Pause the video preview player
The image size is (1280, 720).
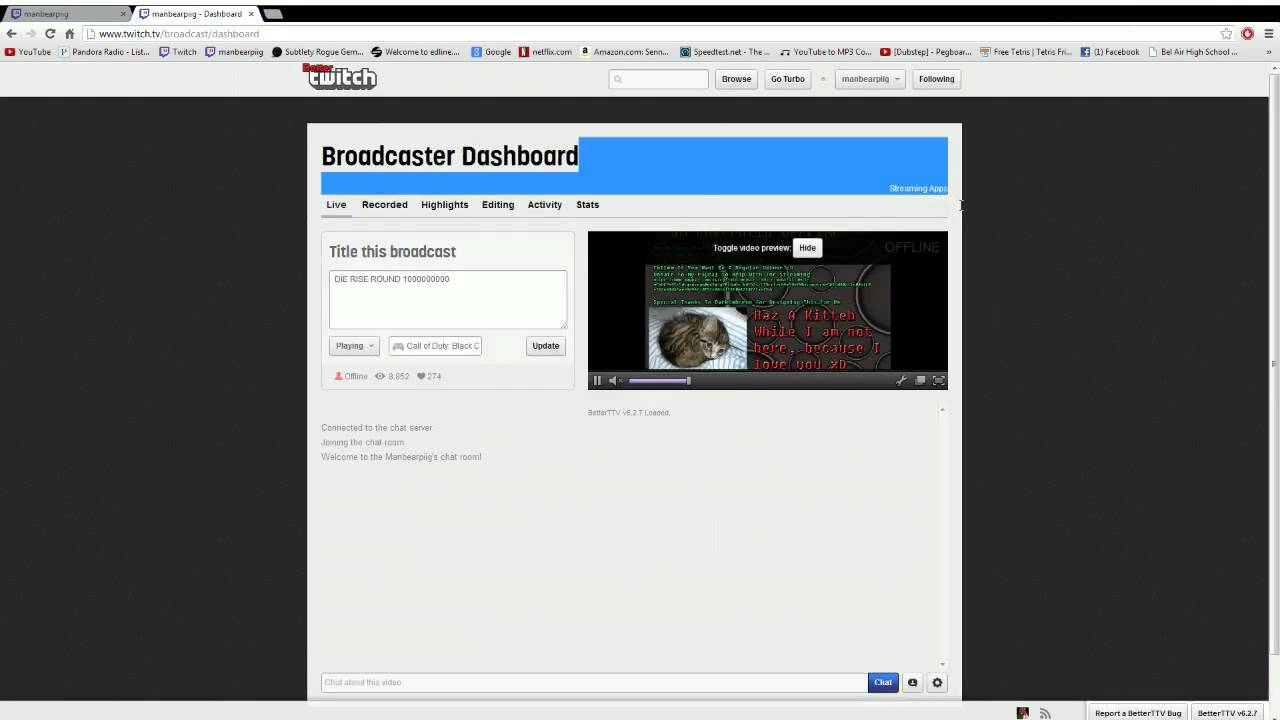click(x=597, y=380)
